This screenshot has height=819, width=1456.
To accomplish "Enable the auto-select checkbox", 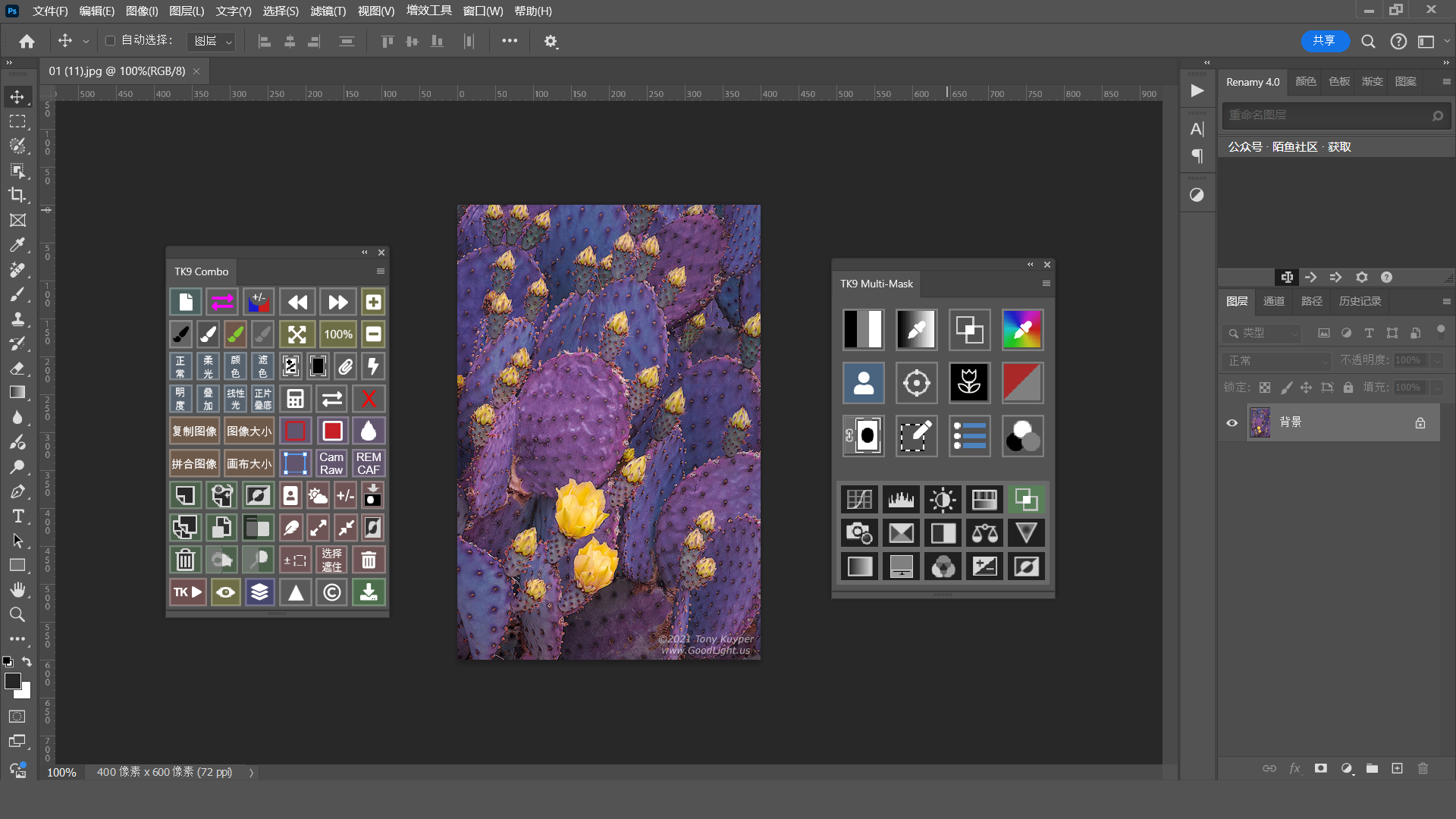I will click(110, 41).
